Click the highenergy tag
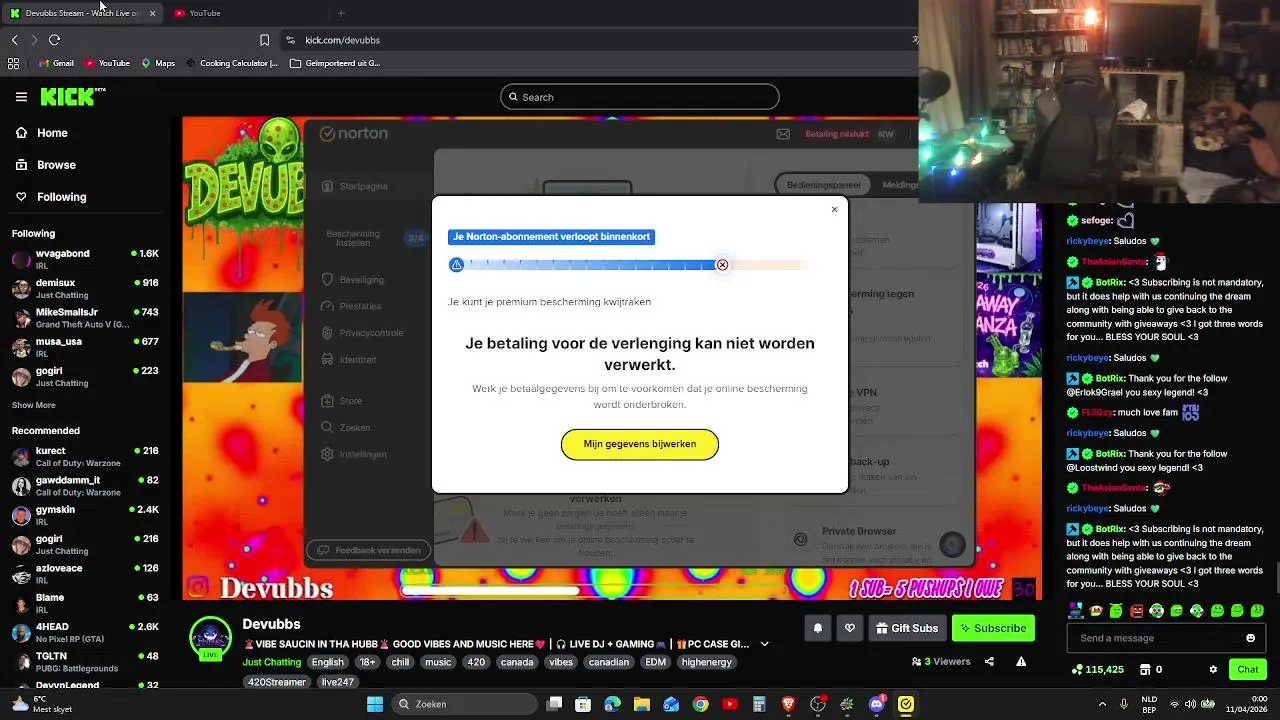 click(706, 662)
